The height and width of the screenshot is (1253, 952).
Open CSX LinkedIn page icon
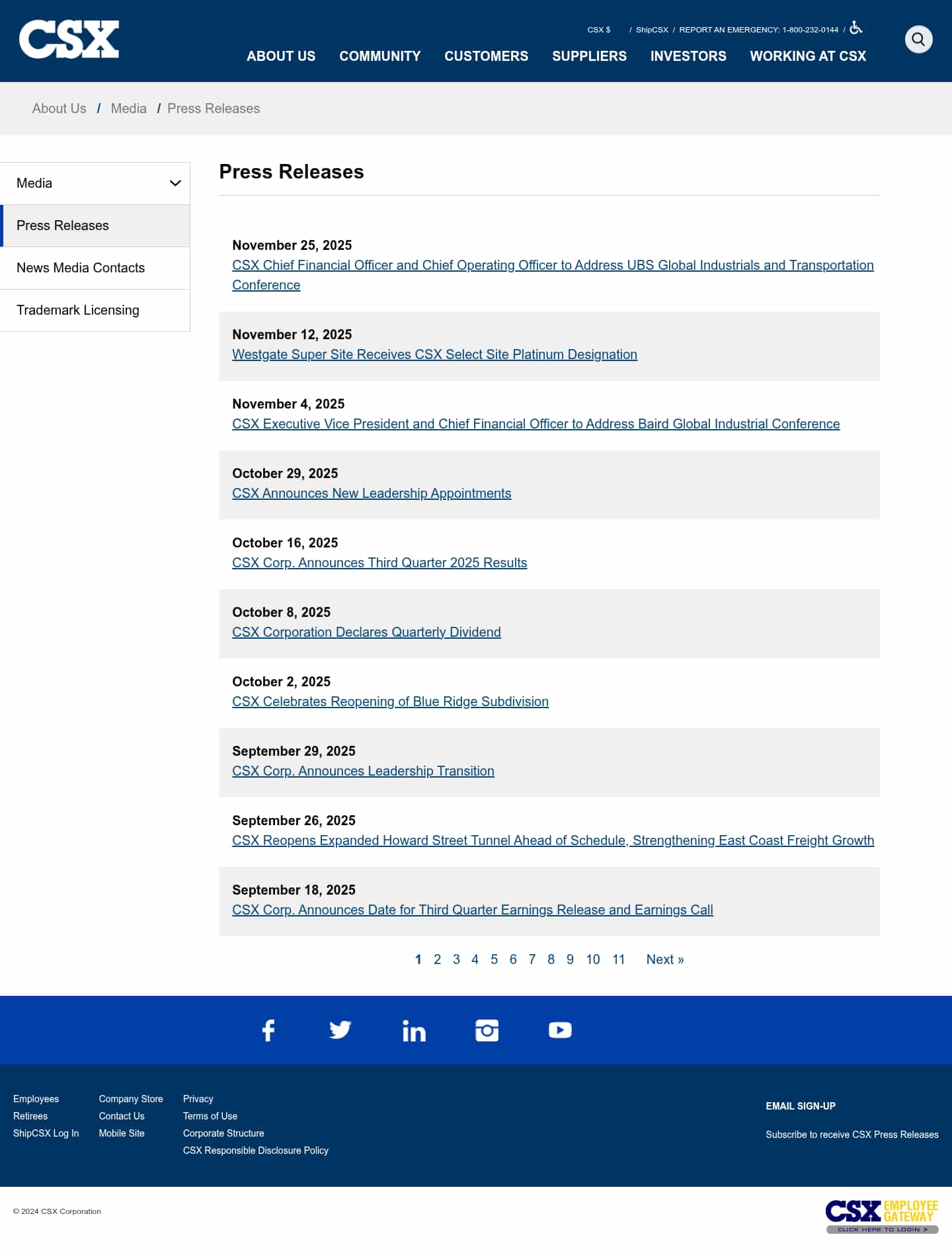click(x=414, y=1030)
